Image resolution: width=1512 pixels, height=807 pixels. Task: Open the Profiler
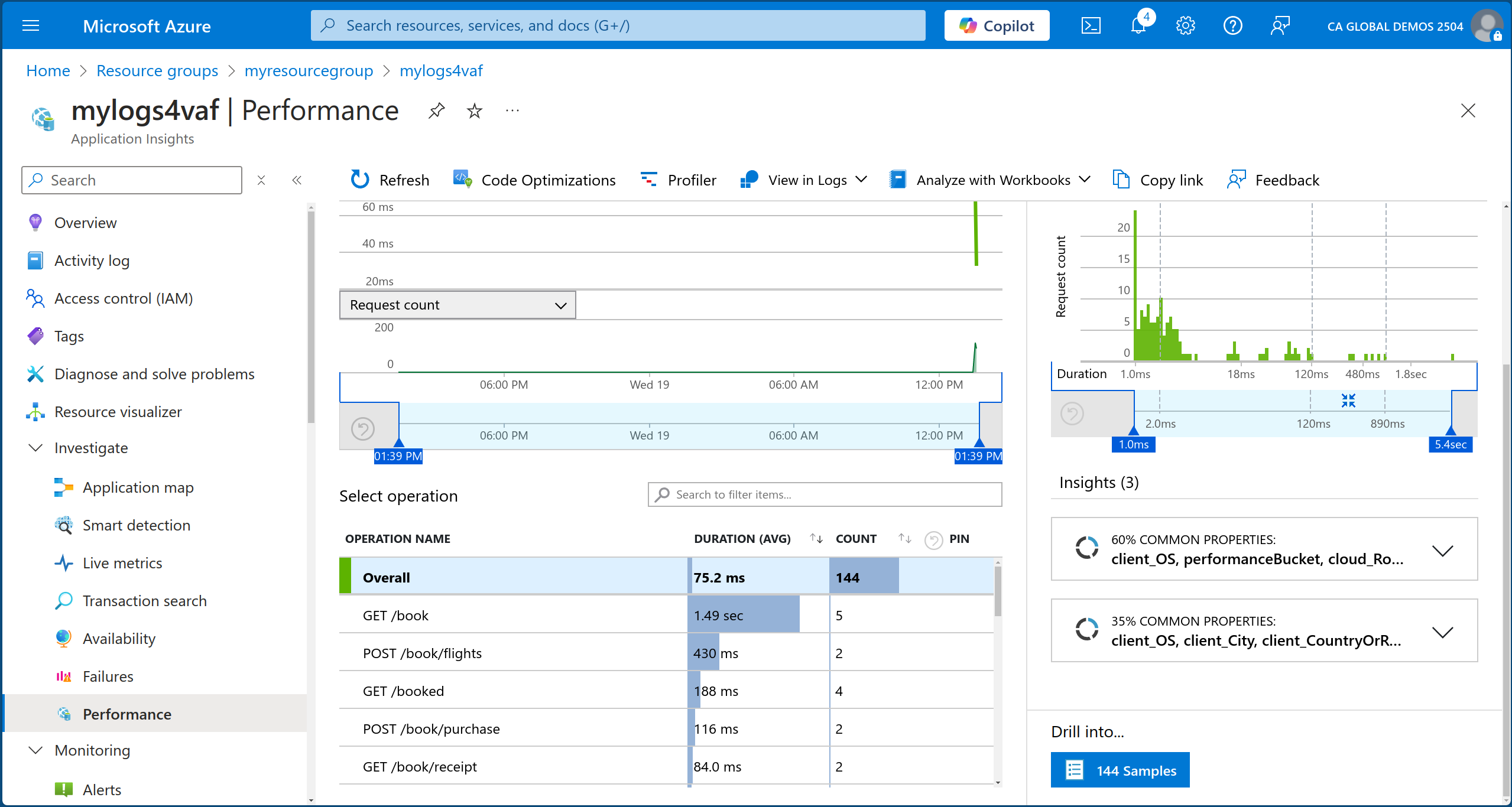679,180
